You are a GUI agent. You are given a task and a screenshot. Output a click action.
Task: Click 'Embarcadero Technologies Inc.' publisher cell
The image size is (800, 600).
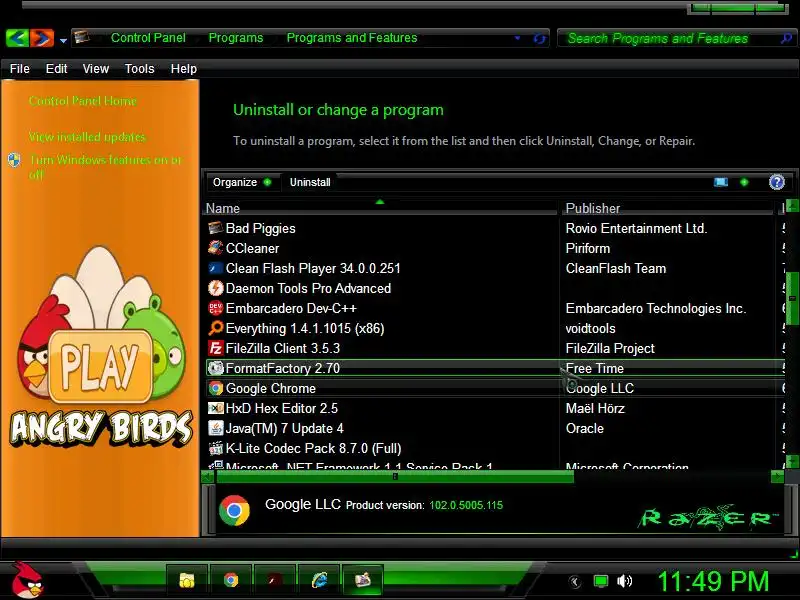click(x=656, y=308)
